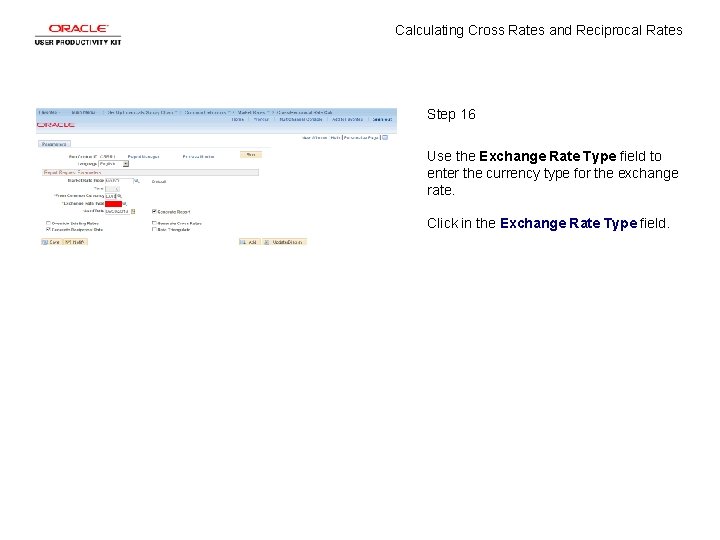The image size is (720, 540).
Task: Open the Market Rates breadcrumb
Action: coord(251,112)
